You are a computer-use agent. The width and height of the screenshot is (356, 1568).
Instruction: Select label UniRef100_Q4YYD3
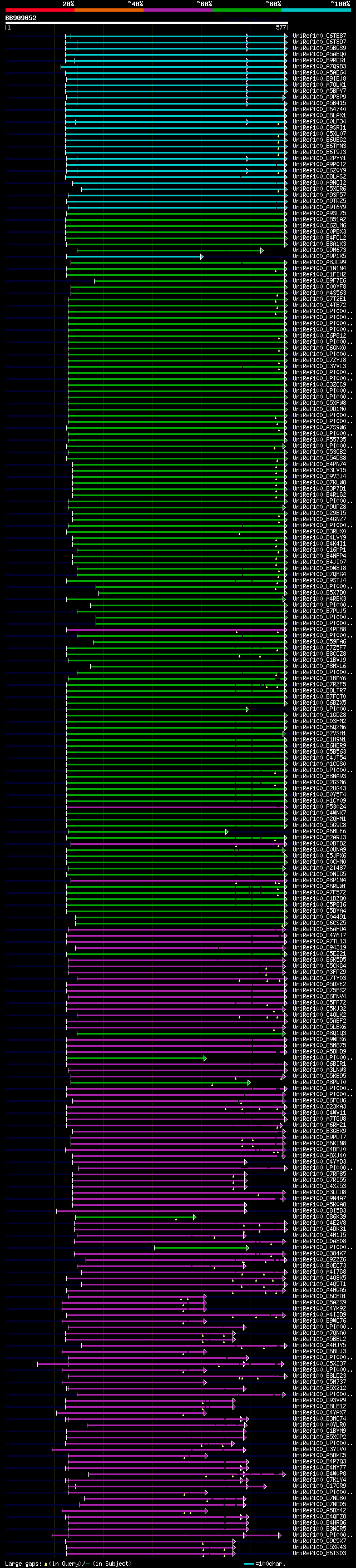[319, 1161]
